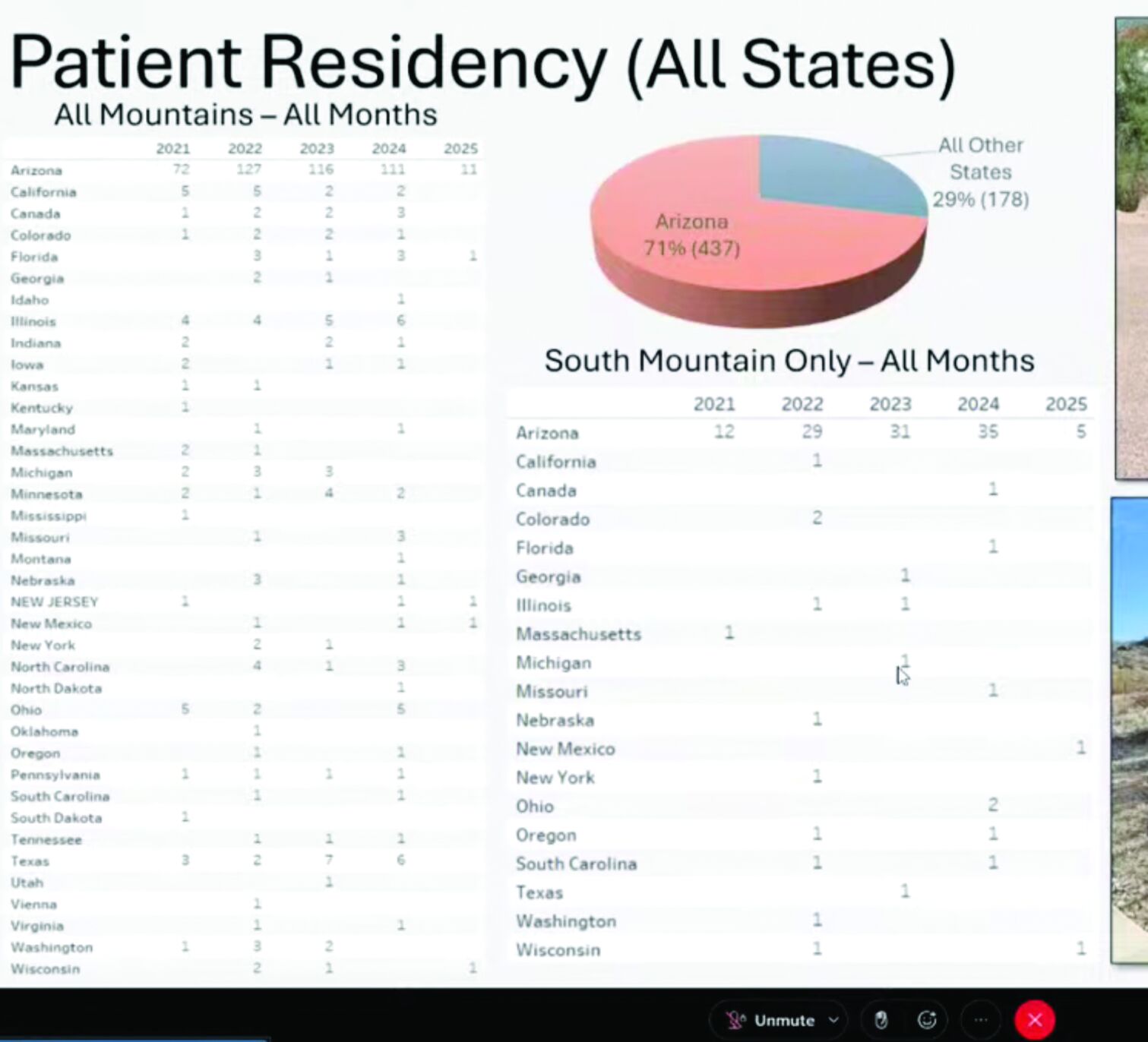Screen dimensions: 1148x1042
Task: Click the All Mountains – All Months heading
Action: 245,115
